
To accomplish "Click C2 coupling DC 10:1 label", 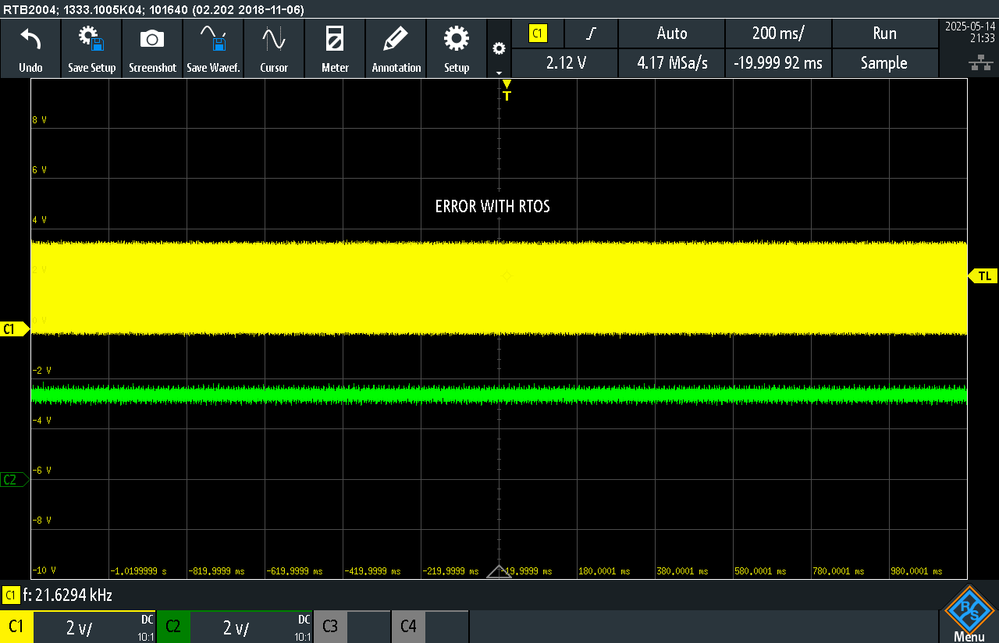I will point(303,628).
